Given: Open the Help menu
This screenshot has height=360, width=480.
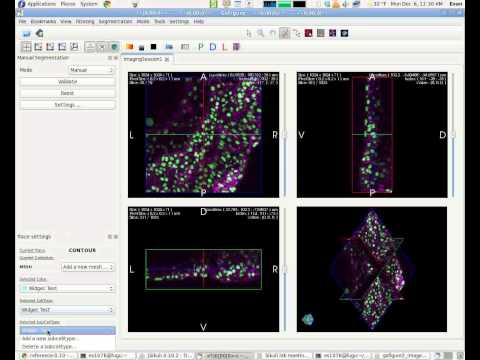Looking at the screenshot, I should 199,21.
